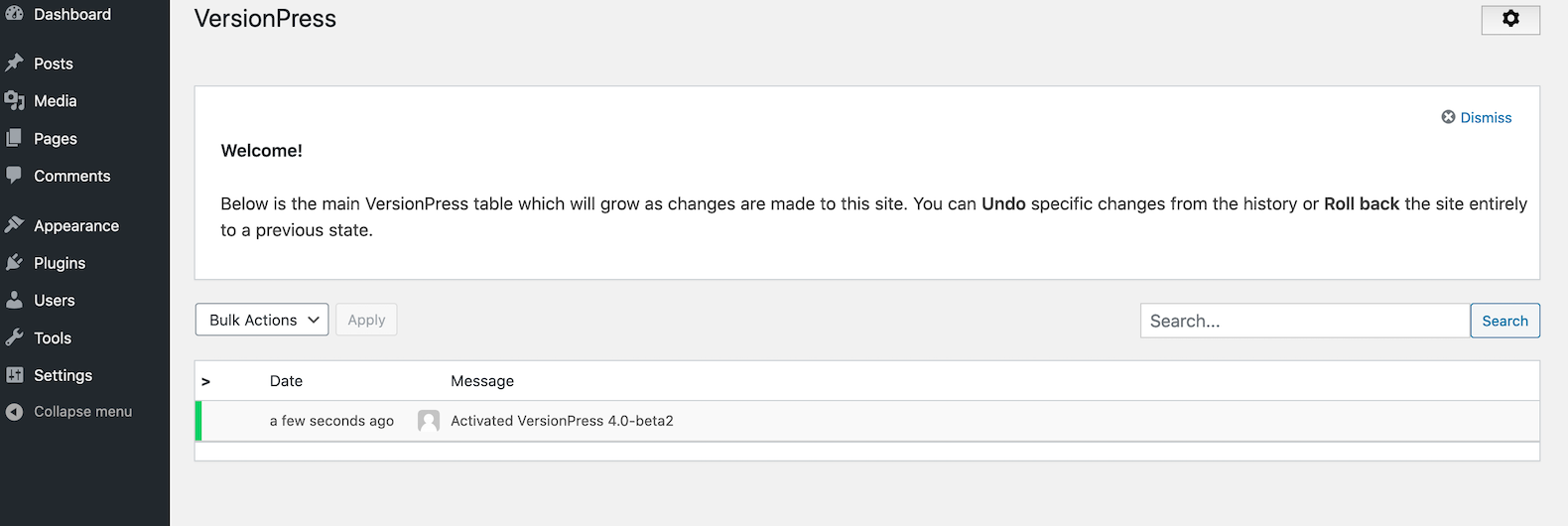Click the Dashboard icon in sidebar
The image size is (1568, 526).
14,14
